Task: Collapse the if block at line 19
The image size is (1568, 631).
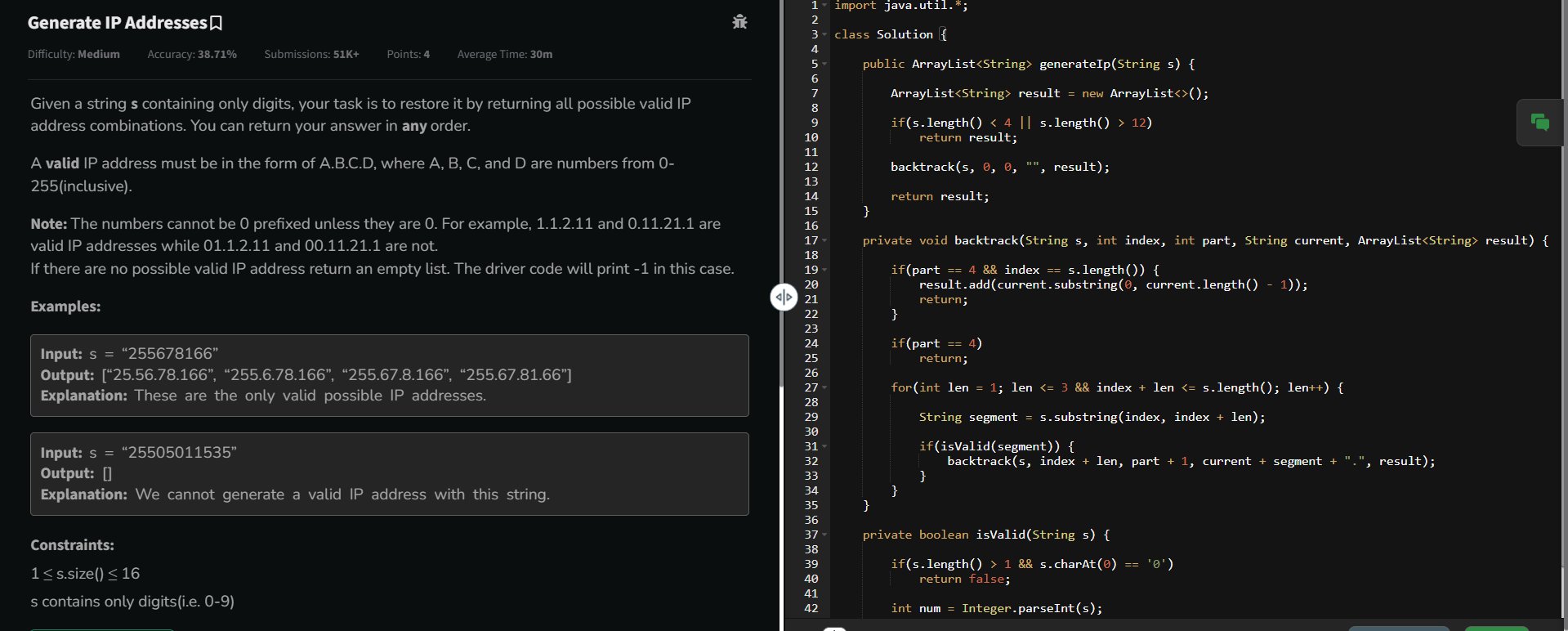Action: [x=824, y=271]
